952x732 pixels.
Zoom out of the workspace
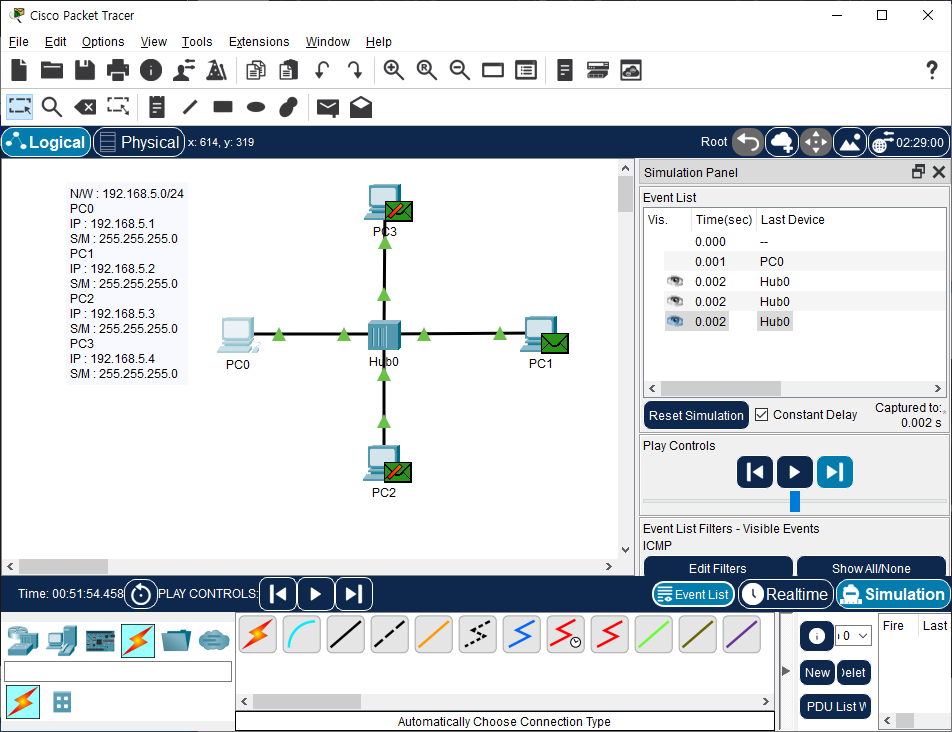click(x=460, y=70)
